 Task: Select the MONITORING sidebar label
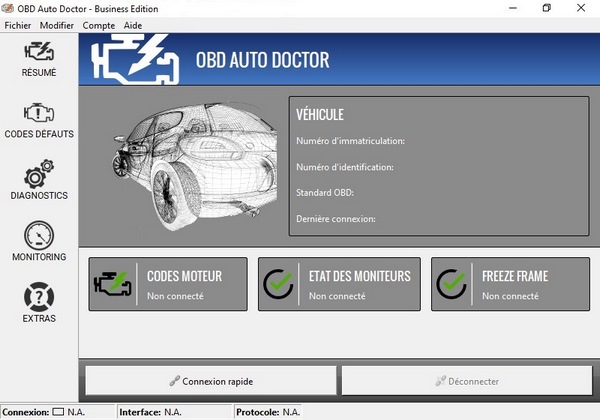[x=39, y=257]
